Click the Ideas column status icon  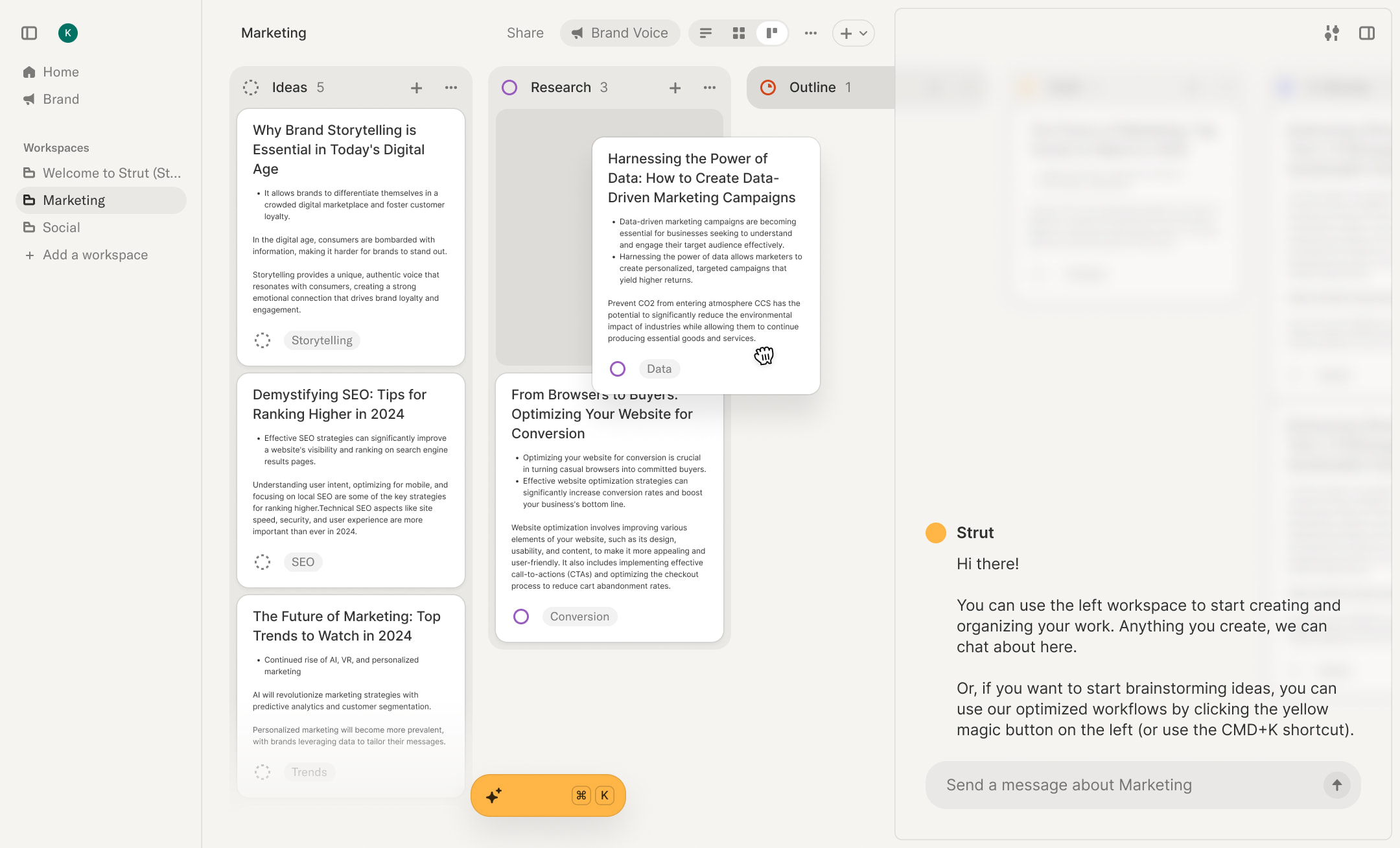click(251, 87)
